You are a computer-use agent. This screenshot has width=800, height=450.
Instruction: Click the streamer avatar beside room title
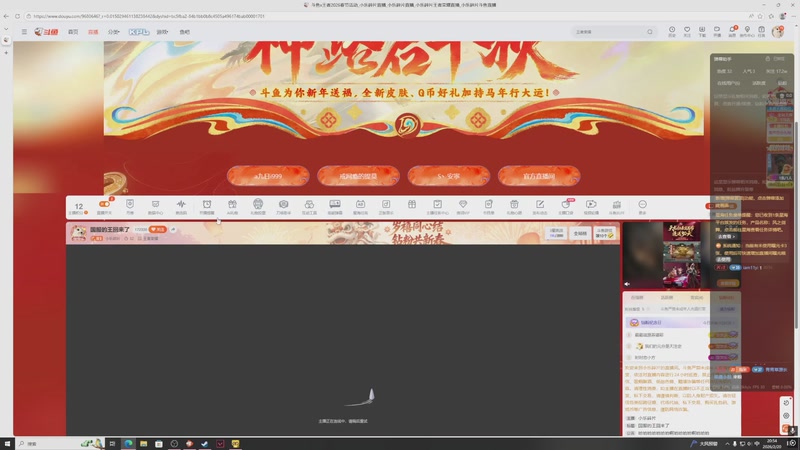coord(79,233)
